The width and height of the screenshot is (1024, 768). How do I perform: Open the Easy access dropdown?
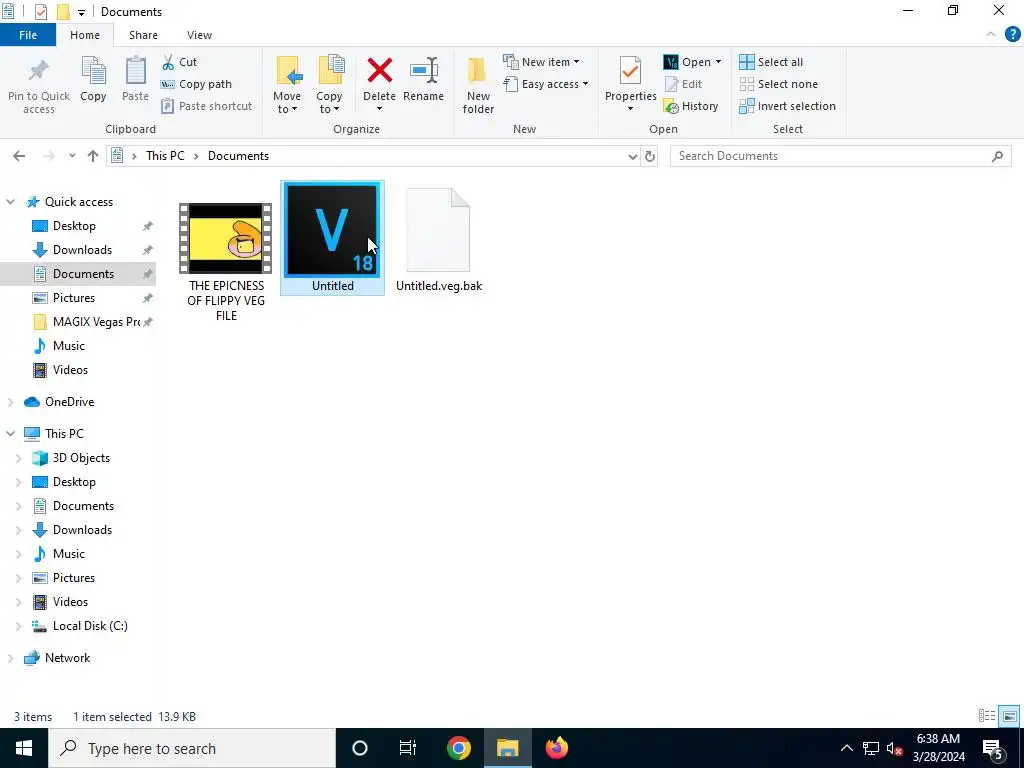click(546, 84)
